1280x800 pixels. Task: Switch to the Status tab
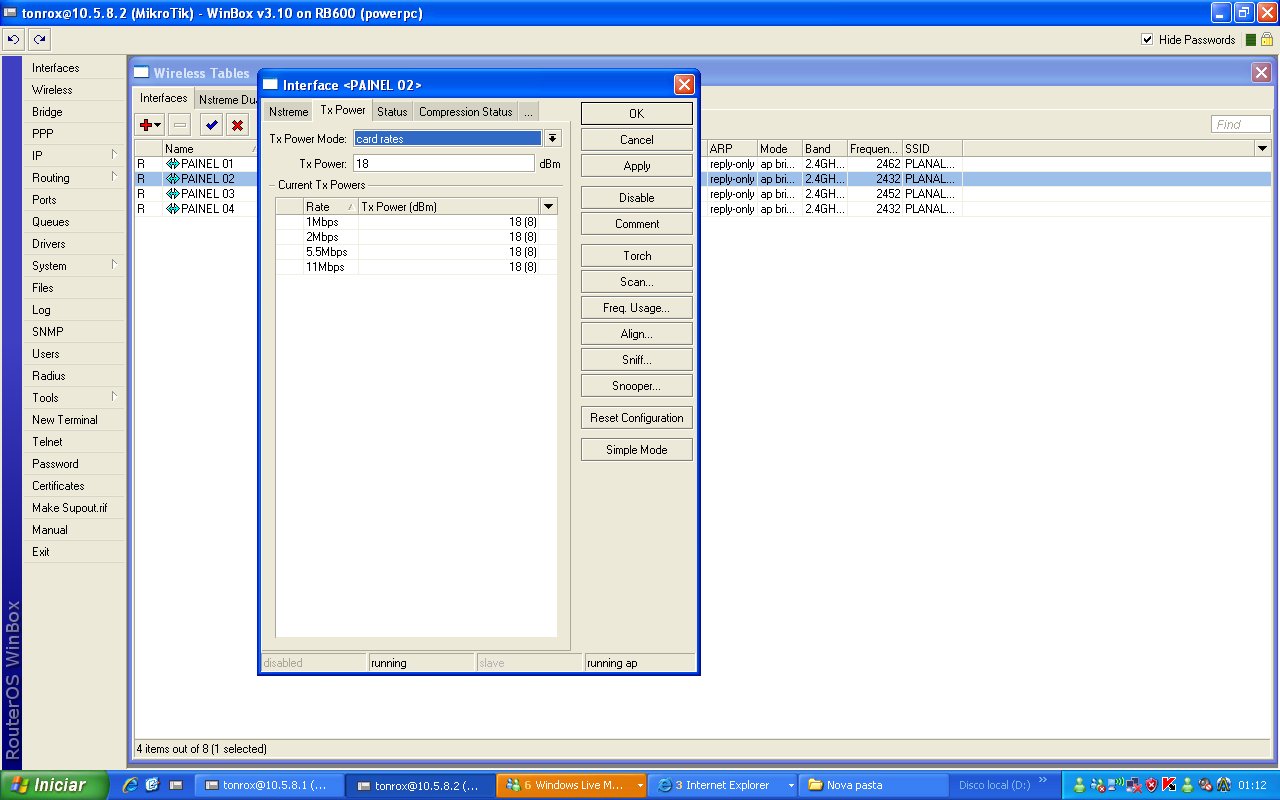click(x=392, y=112)
